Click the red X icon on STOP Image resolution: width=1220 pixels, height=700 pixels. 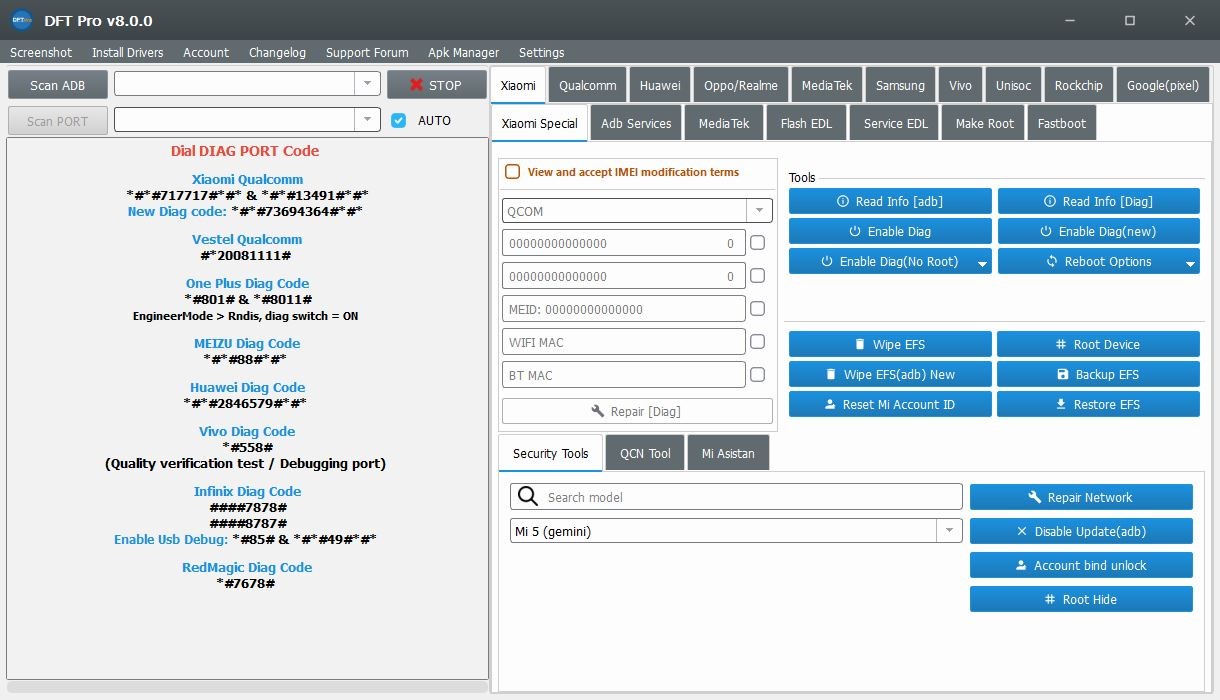[x=417, y=85]
